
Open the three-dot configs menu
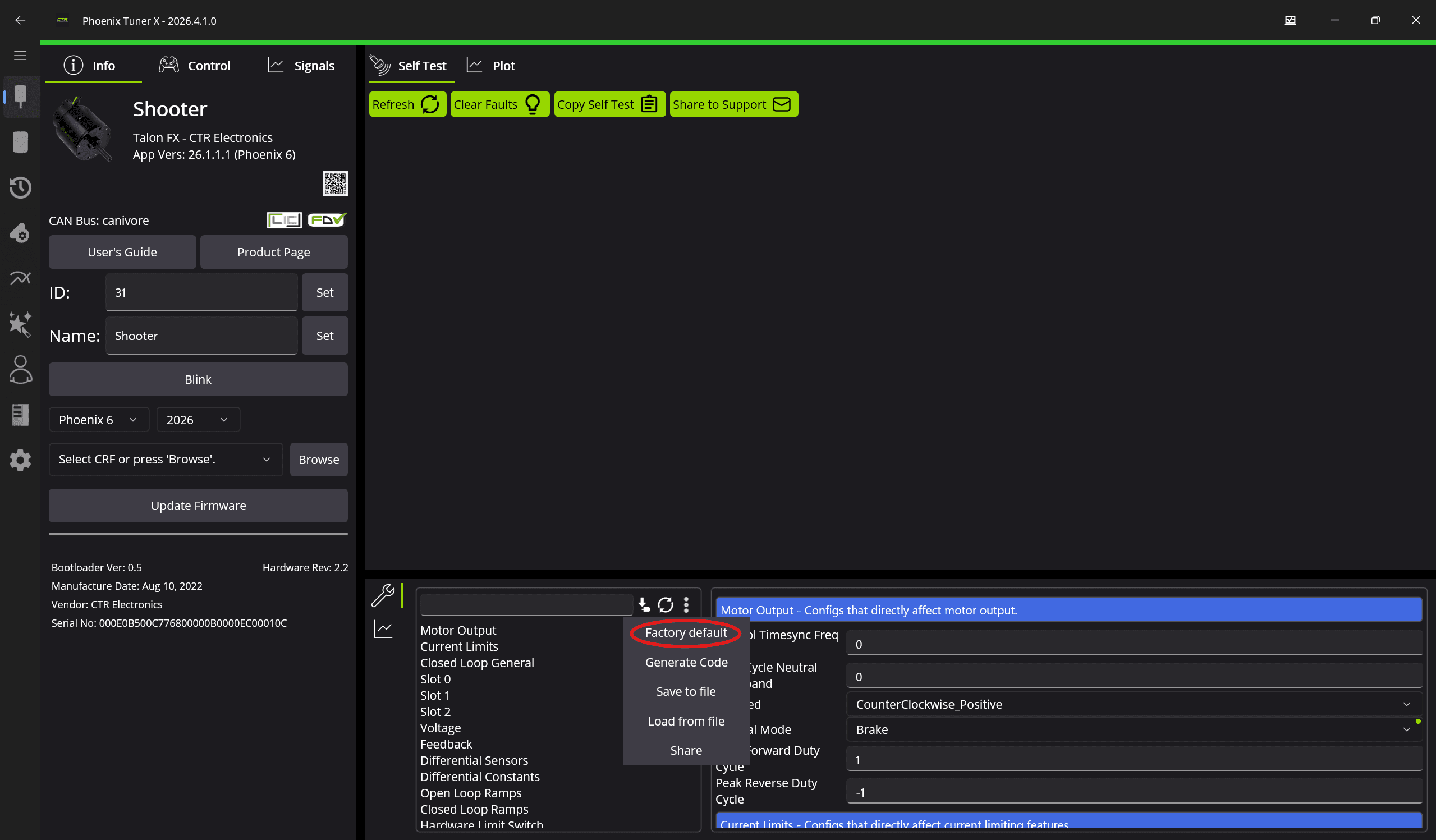[686, 604]
